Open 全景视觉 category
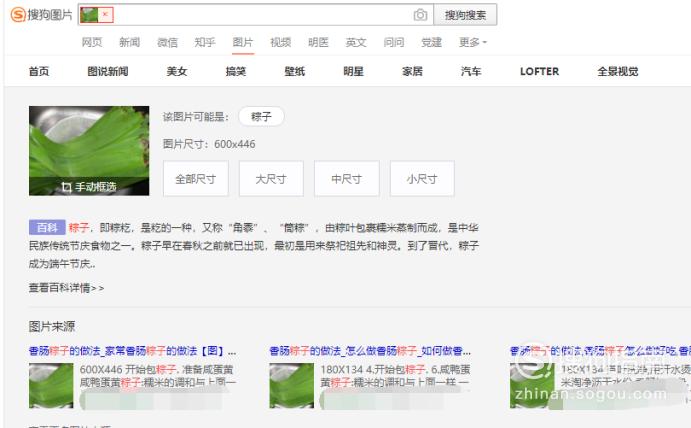This screenshot has height=428, width=691. tap(618, 71)
